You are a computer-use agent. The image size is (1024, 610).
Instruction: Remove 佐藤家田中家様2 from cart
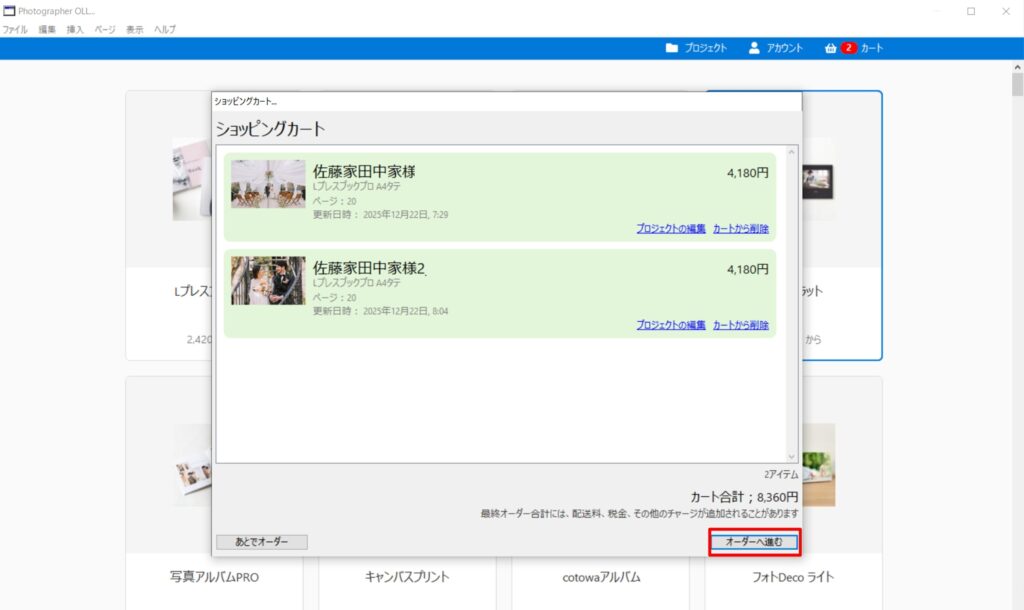[x=741, y=325]
